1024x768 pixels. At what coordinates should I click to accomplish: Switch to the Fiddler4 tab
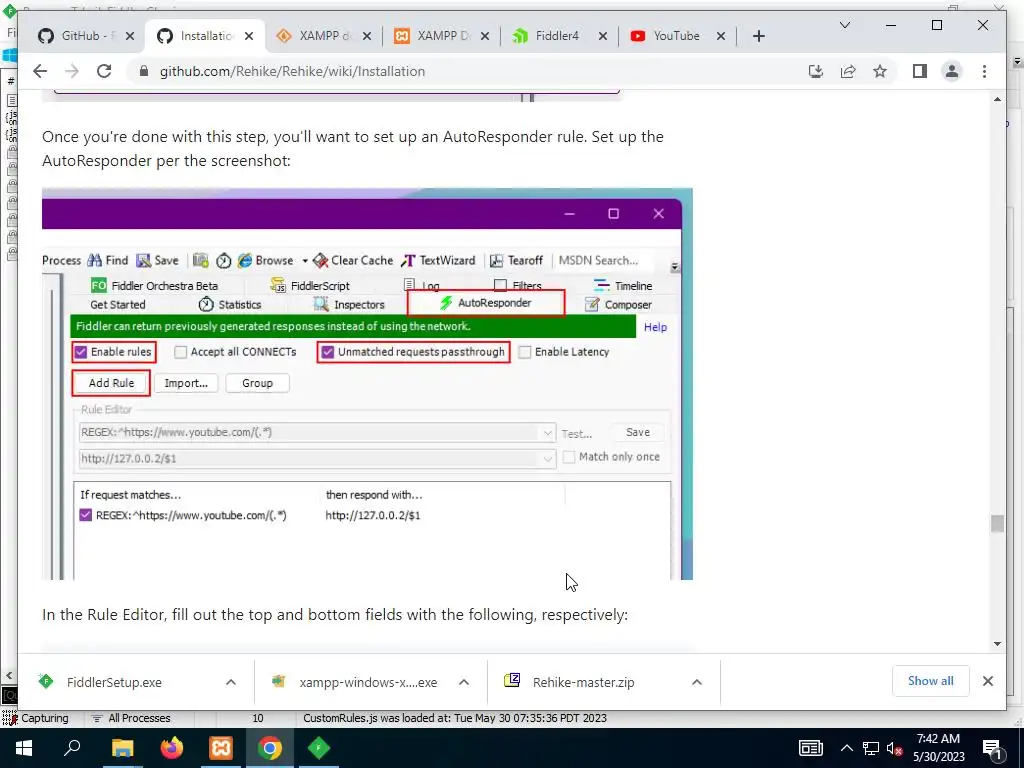pyautogui.click(x=560, y=36)
